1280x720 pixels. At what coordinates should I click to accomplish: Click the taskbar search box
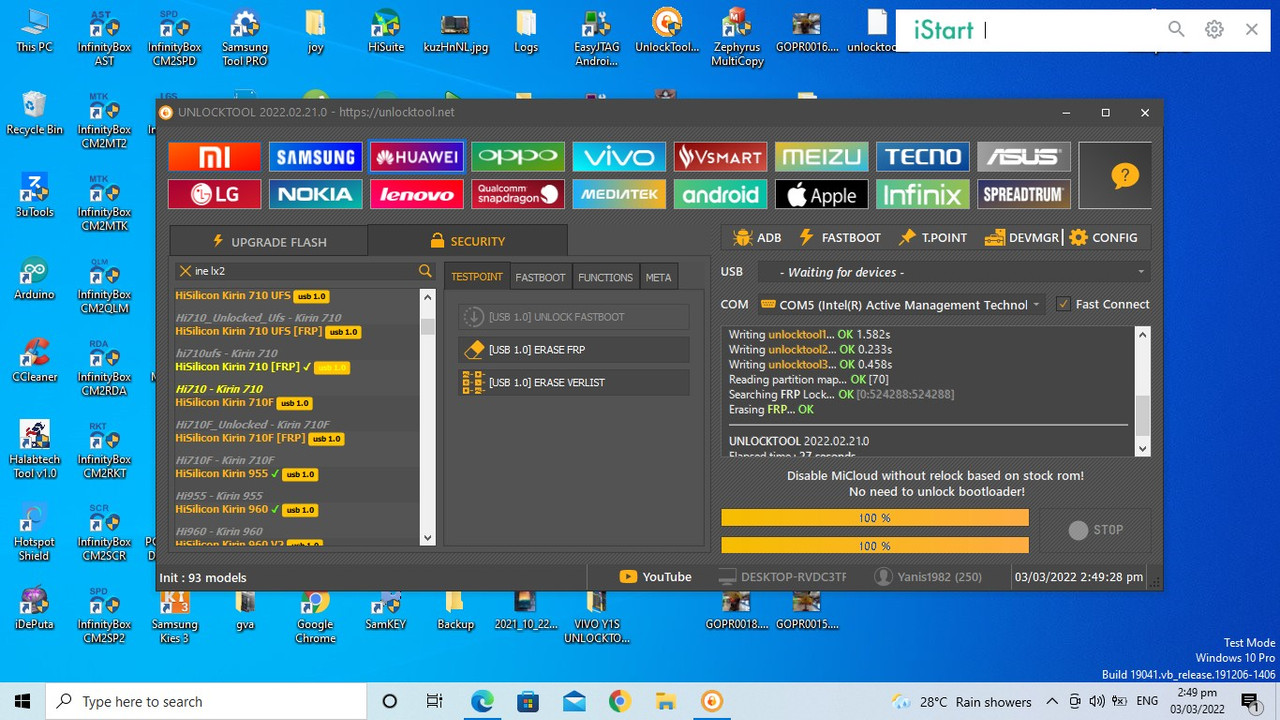207,701
